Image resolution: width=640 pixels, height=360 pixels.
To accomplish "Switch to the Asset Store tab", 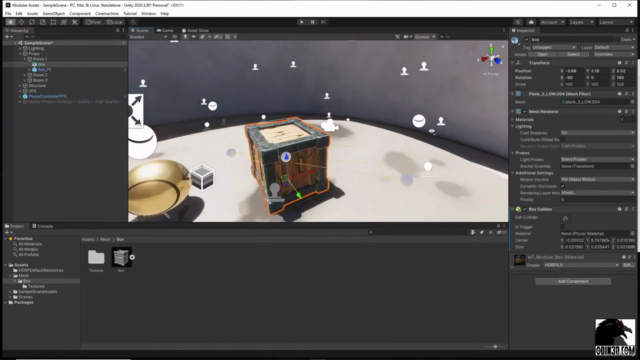I will 195,30.
